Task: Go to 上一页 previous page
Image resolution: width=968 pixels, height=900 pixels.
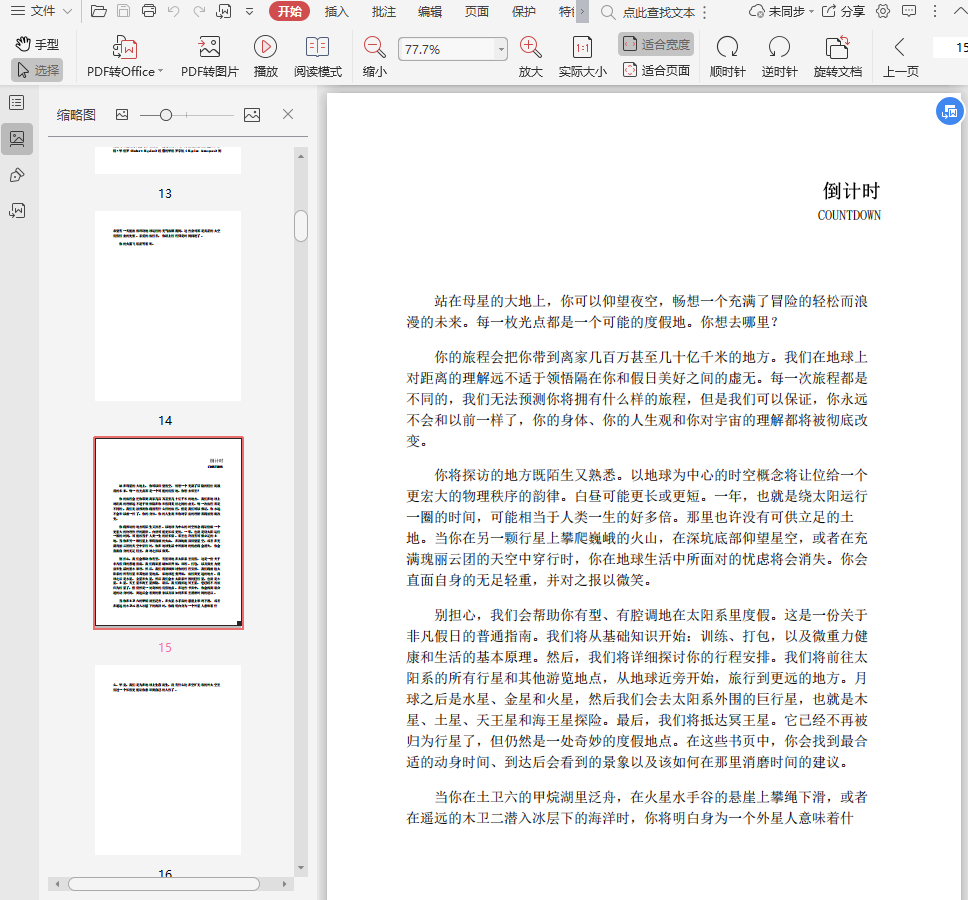Action: coord(900,57)
